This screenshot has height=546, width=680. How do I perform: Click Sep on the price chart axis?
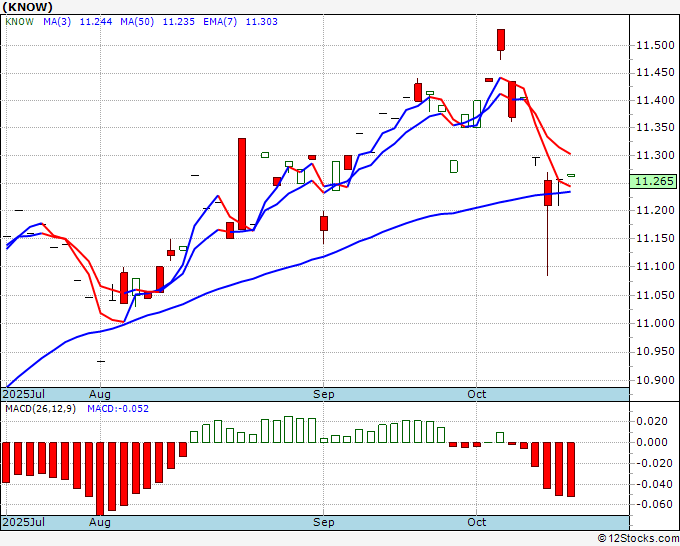(x=324, y=394)
